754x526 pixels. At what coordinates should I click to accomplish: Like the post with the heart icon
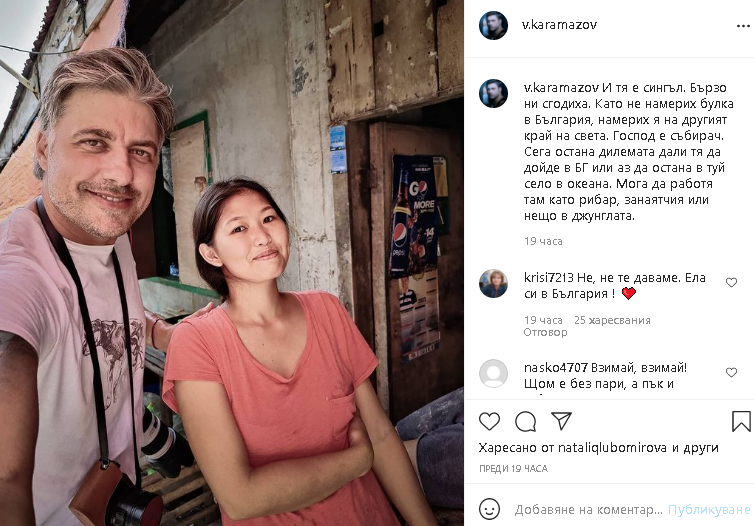490,422
